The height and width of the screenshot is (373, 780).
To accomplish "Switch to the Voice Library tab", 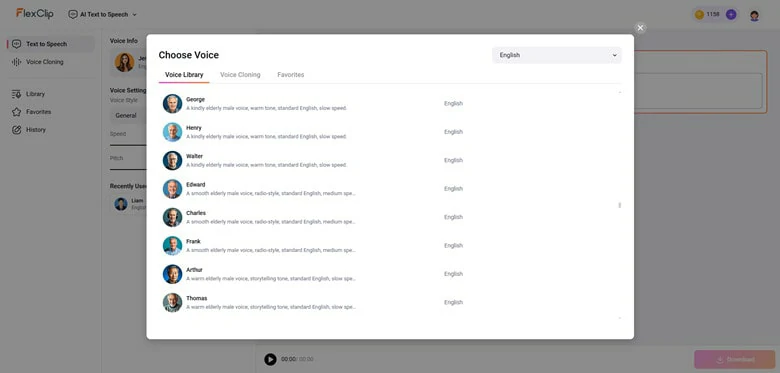I will pos(184,75).
